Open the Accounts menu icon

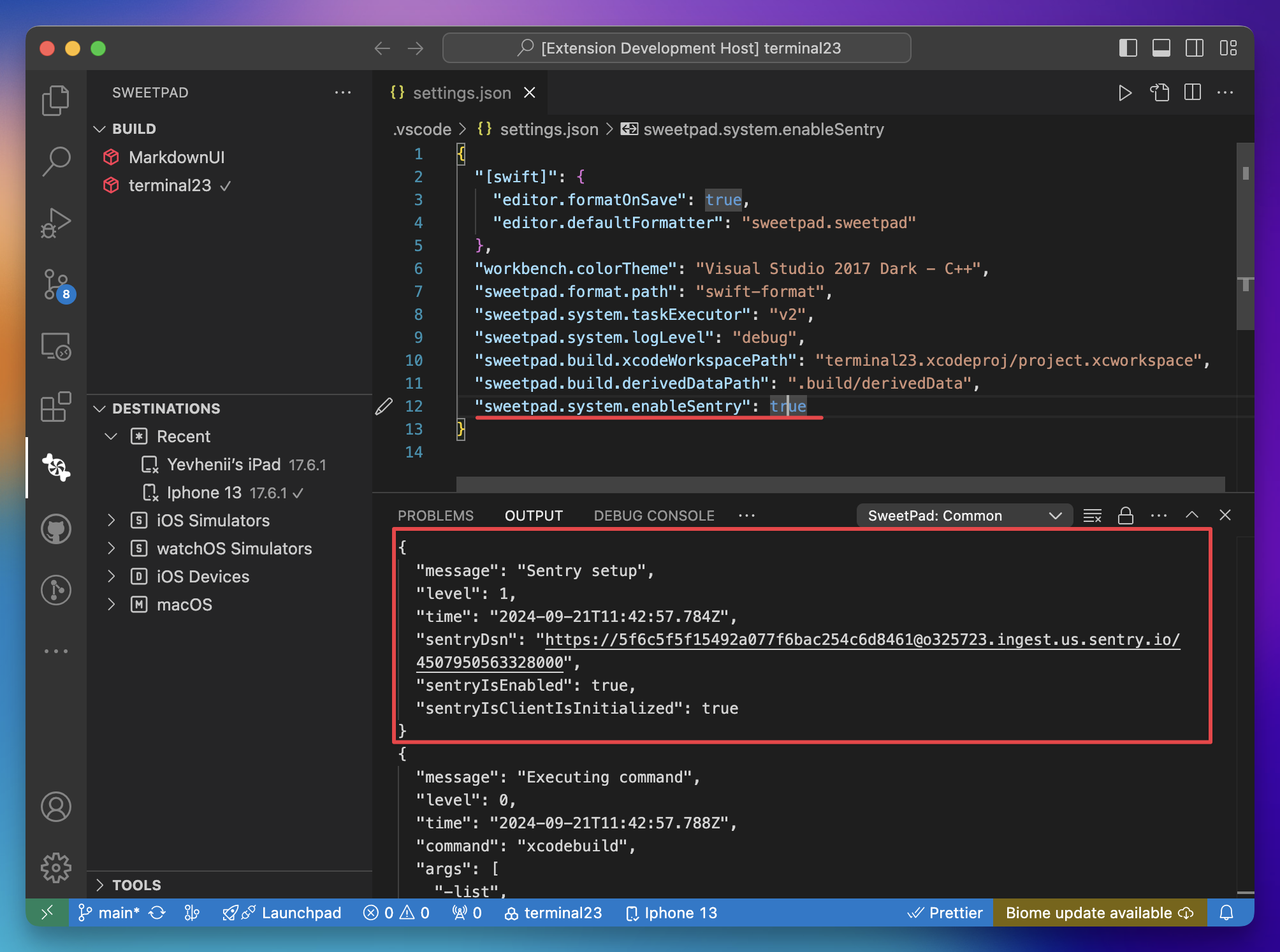pos(56,807)
